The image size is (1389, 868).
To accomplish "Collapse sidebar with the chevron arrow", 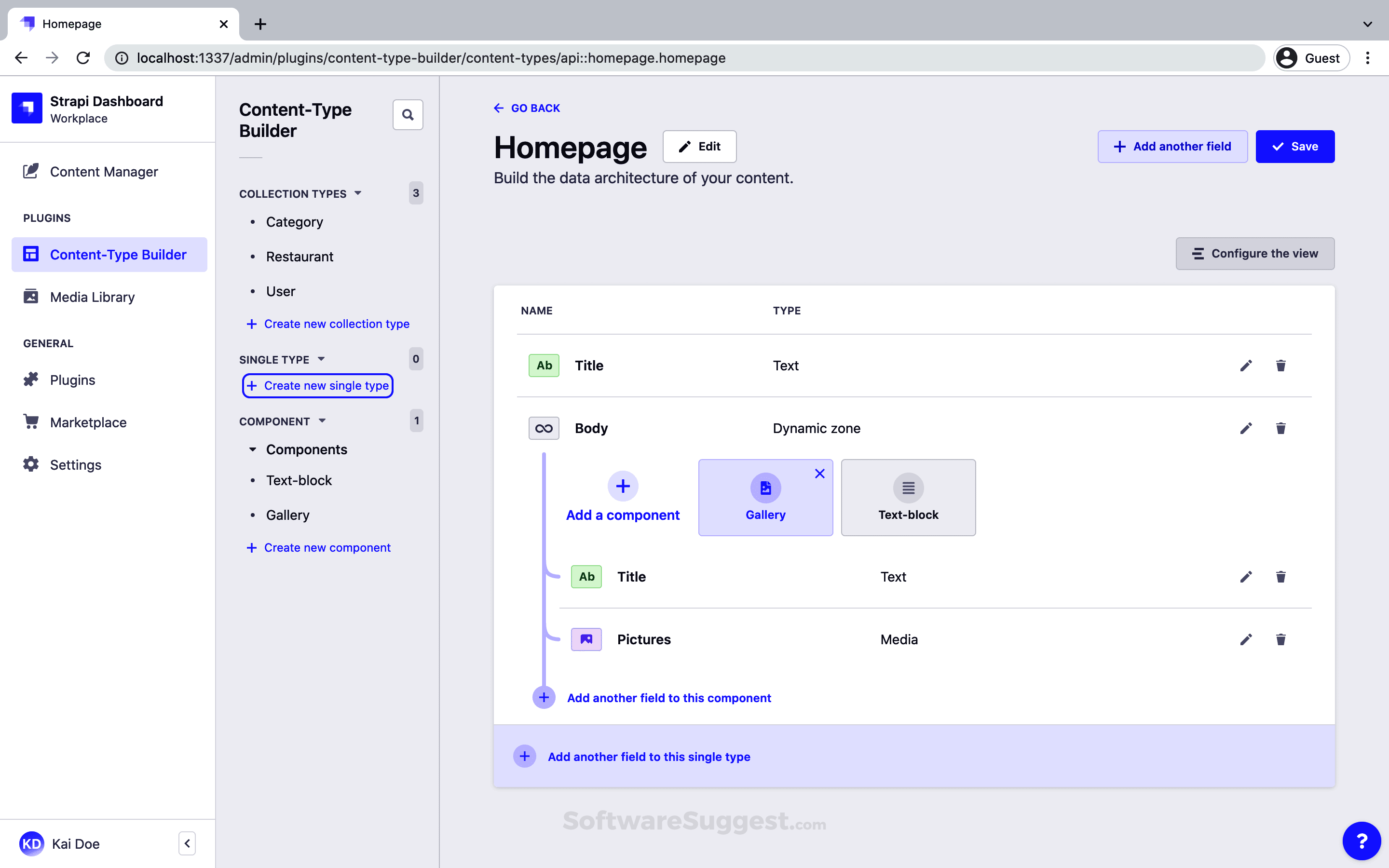I will point(187,843).
